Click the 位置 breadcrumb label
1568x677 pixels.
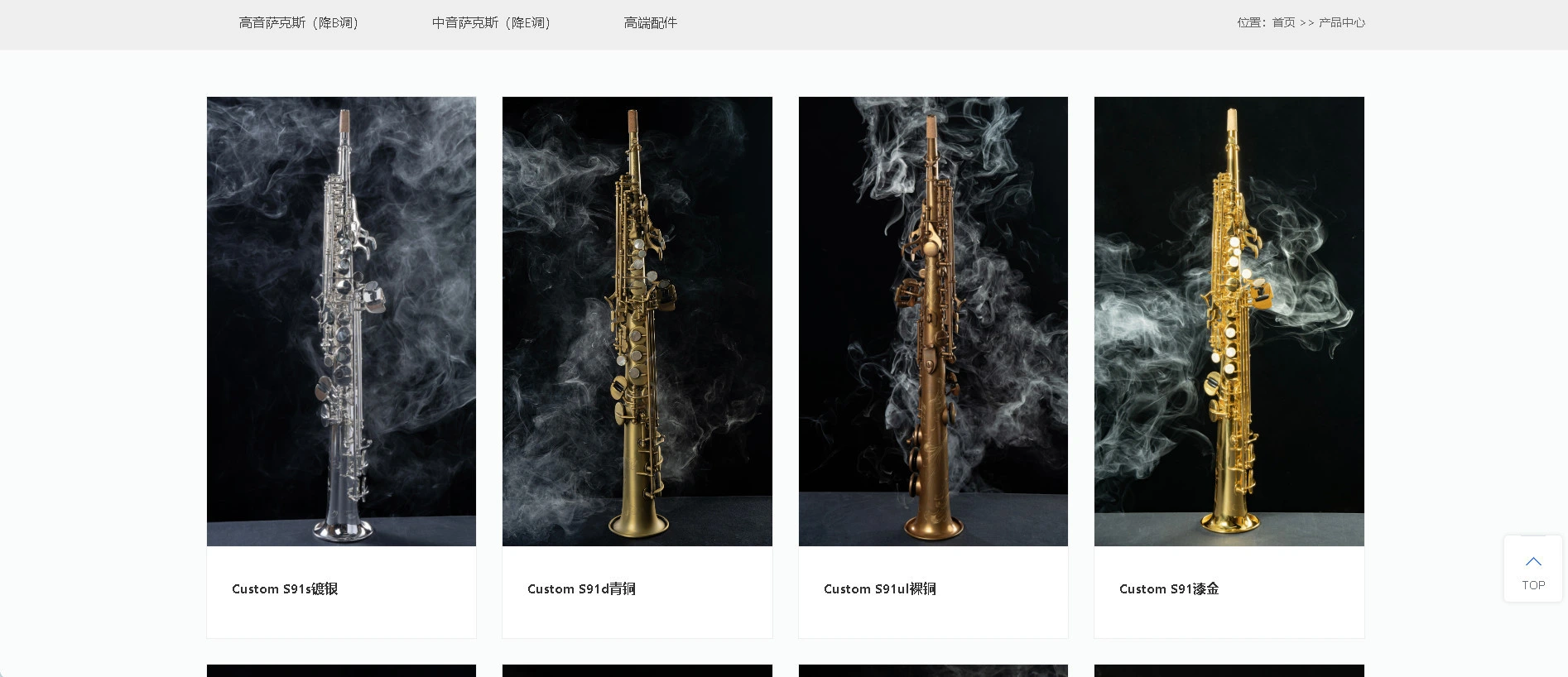pos(1248,22)
